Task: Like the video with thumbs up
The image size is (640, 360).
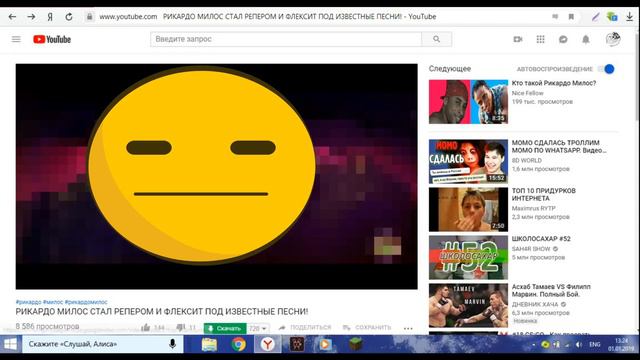Action: [146, 327]
